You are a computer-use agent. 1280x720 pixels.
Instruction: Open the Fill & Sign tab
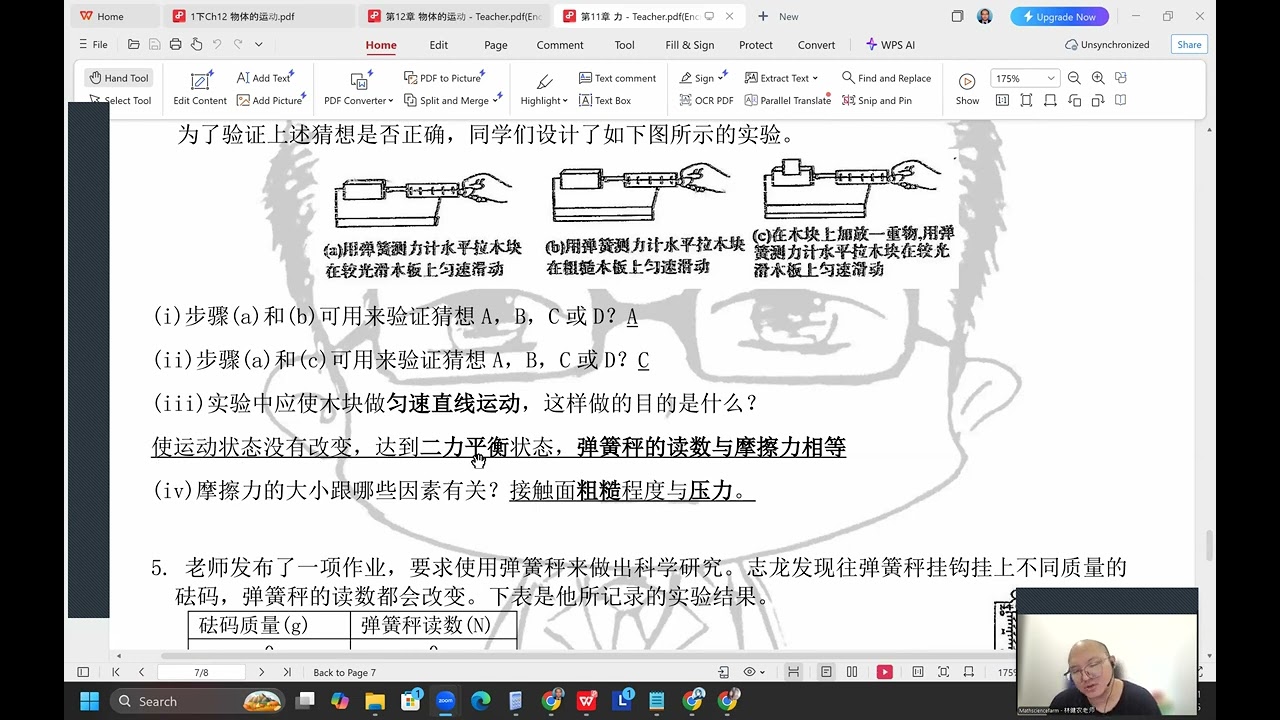click(x=690, y=45)
